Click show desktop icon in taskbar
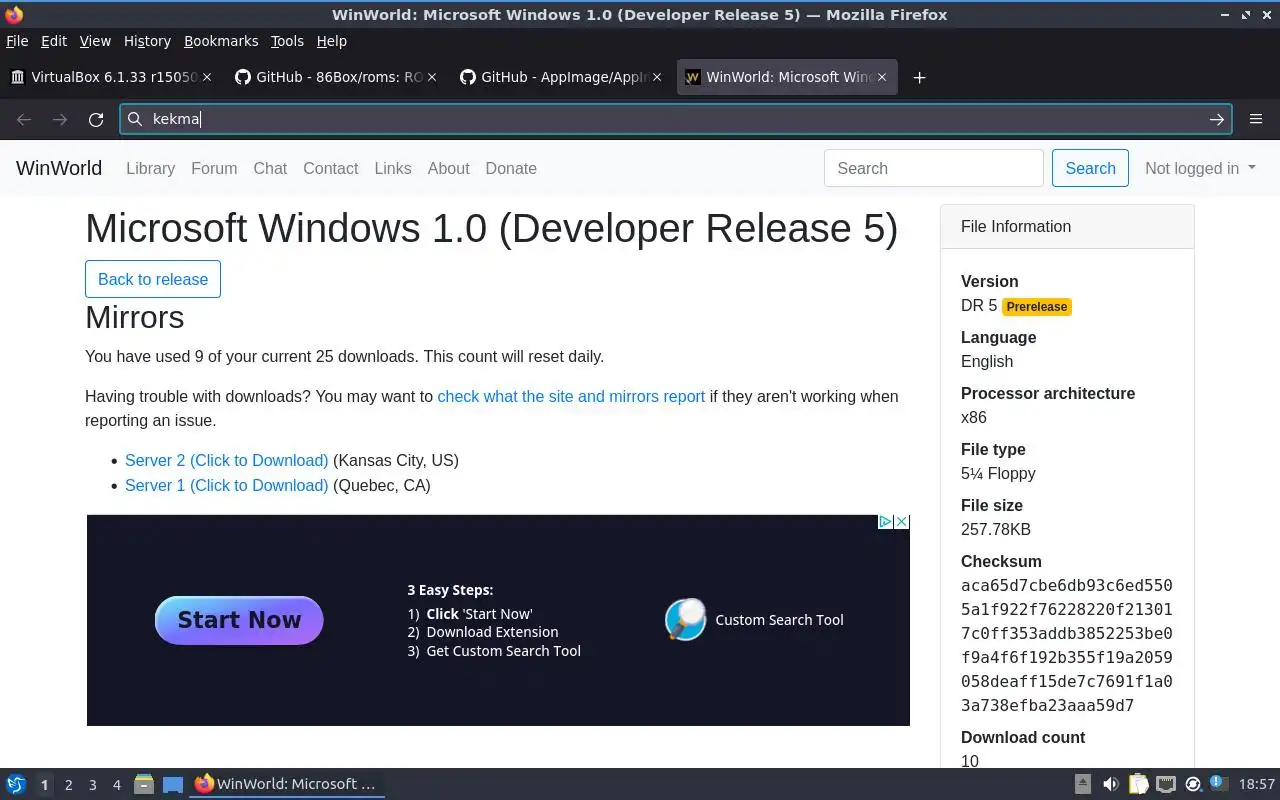 tap(173, 784)
